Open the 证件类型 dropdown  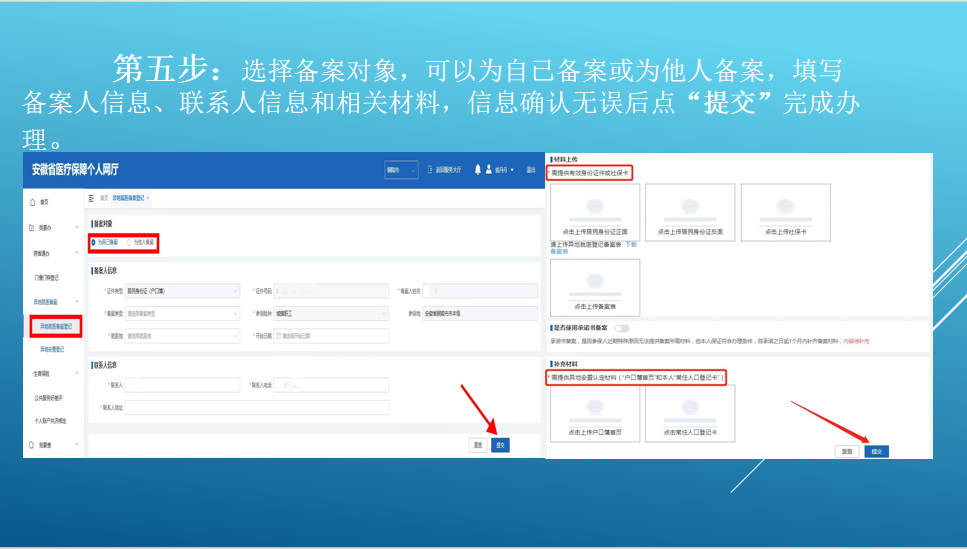(182, 291)
